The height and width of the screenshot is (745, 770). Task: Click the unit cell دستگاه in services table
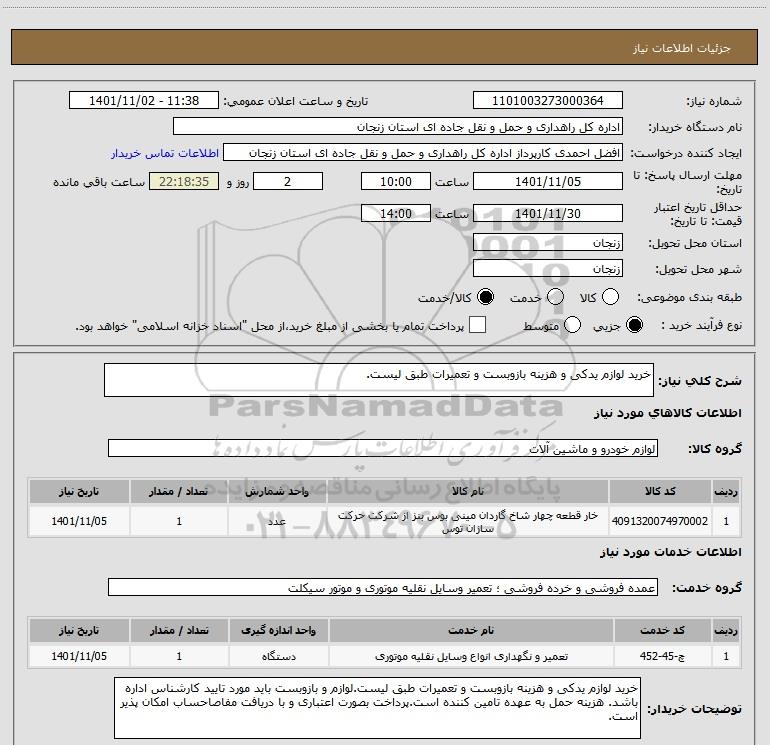tap(278, 656)
